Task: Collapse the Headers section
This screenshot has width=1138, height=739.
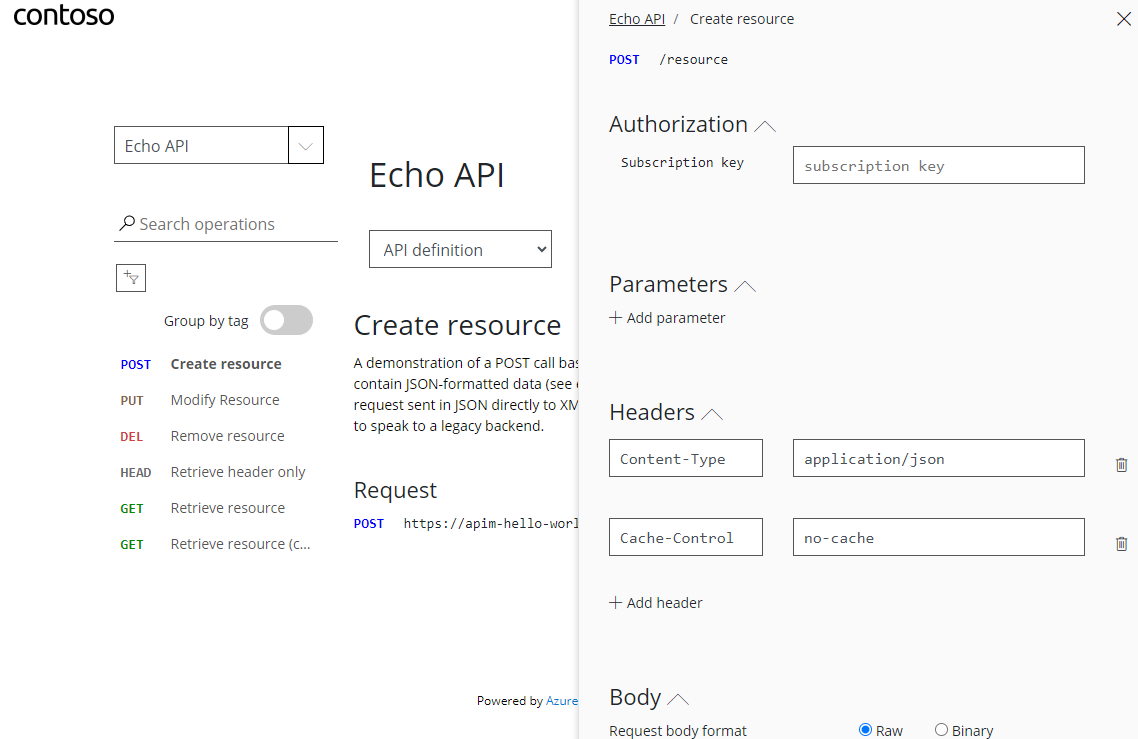Action: tap(711, 412)
